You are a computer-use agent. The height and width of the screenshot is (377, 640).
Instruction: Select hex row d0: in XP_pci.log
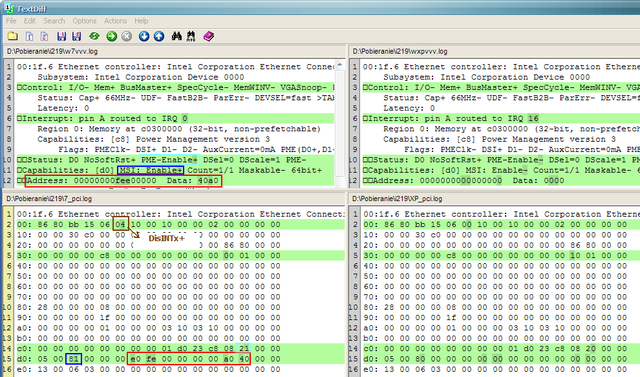[501, 359]
